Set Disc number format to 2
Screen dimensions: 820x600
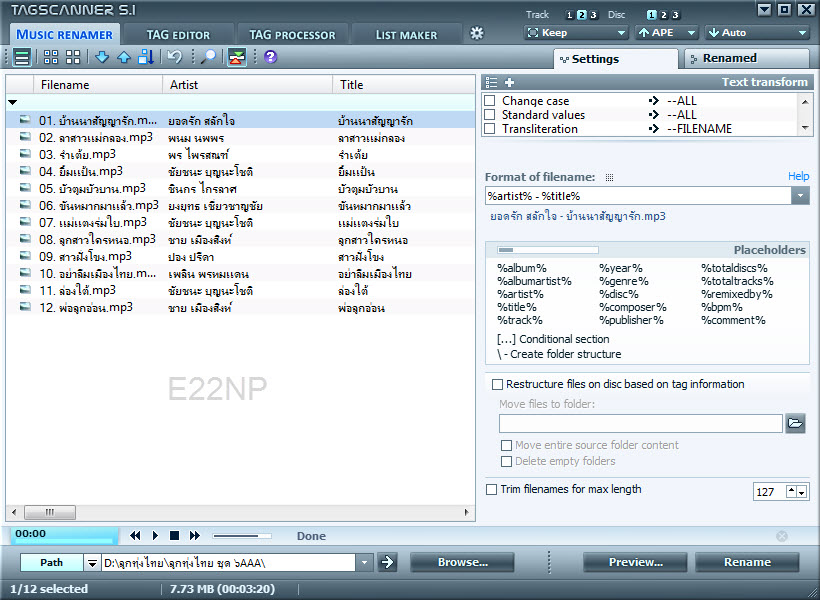click(x=664, y=15)
